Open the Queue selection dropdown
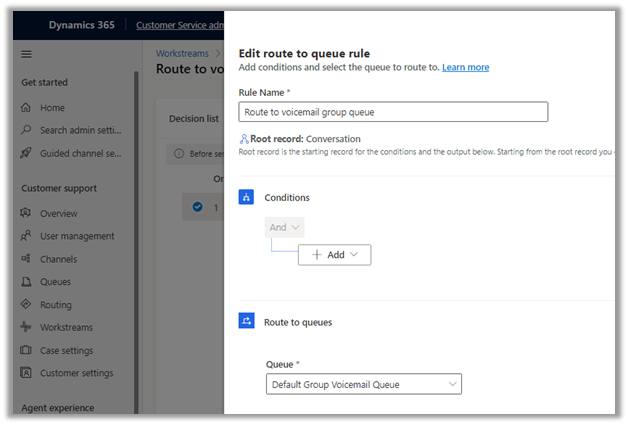This screenshot has width=628, height=425. coord(365,384)
